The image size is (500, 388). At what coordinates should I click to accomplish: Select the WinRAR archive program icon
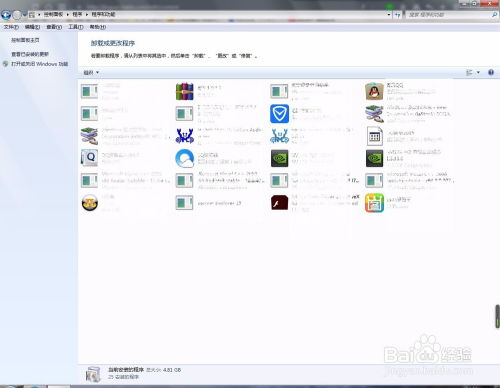[185, 91]
